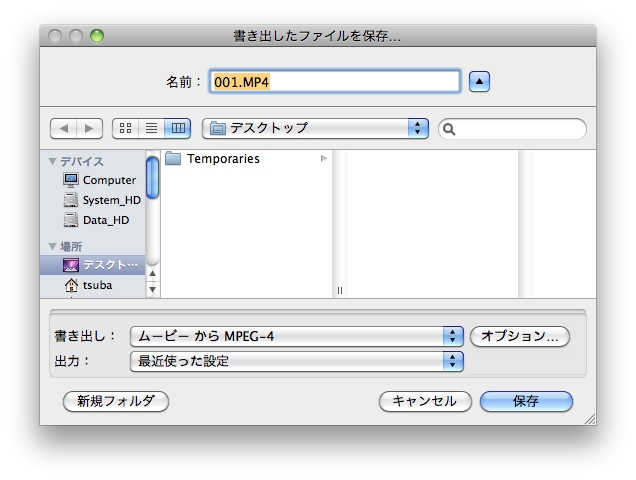Click the 保存 button

pos(526,401)
